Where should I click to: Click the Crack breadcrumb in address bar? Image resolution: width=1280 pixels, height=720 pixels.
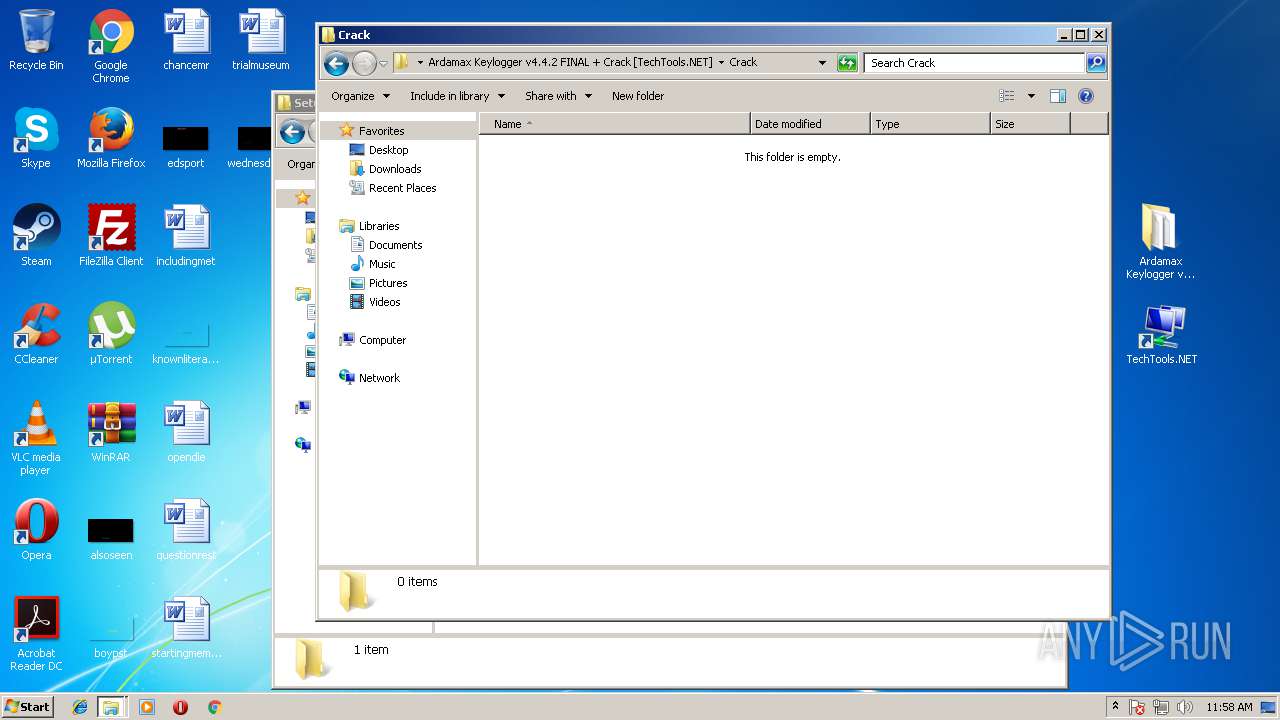tap(743, 62)
